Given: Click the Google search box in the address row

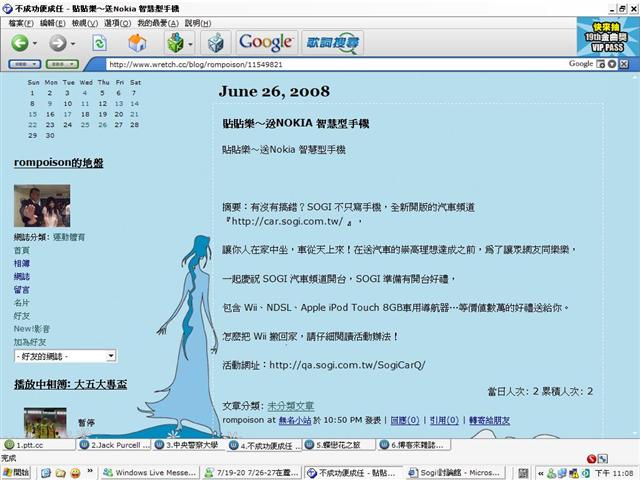Looking at the screenshot, I should coord(581,64).
